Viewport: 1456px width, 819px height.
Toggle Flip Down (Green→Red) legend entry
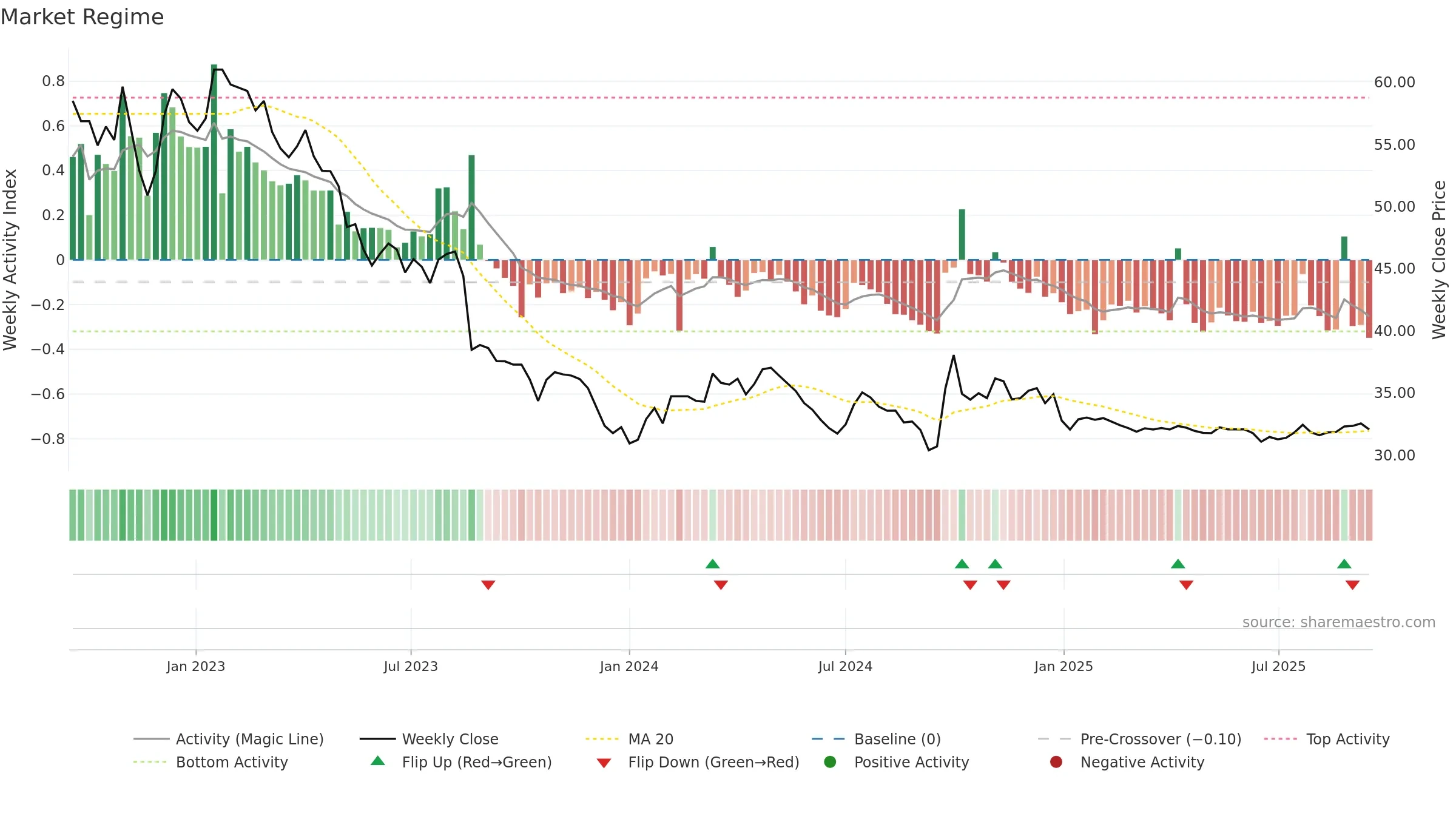698,762
